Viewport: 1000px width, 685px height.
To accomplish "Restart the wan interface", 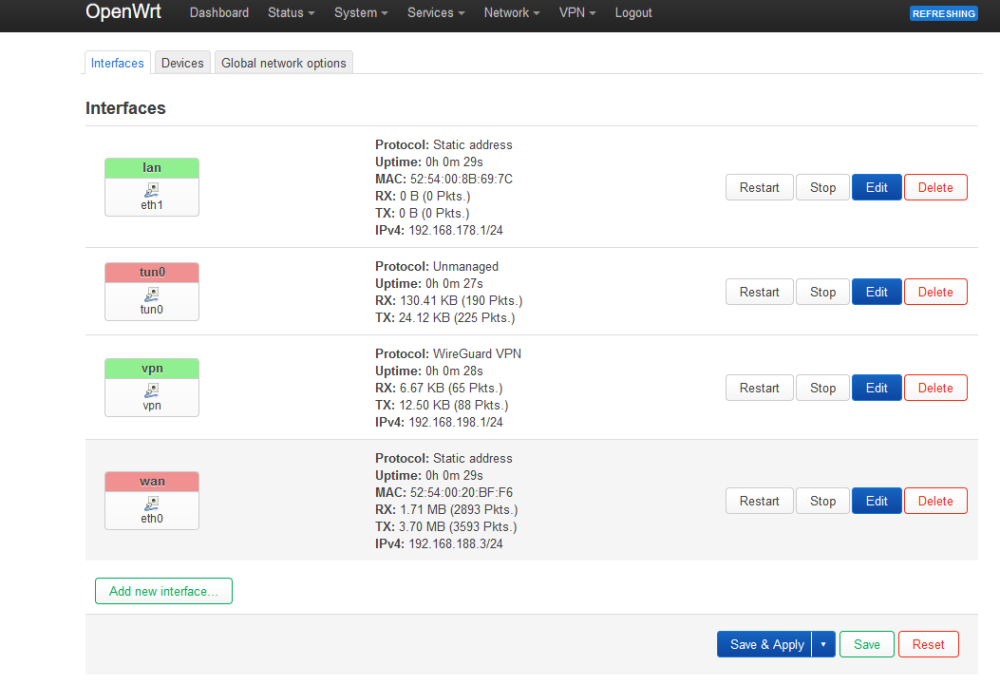I will click(760, 501).
